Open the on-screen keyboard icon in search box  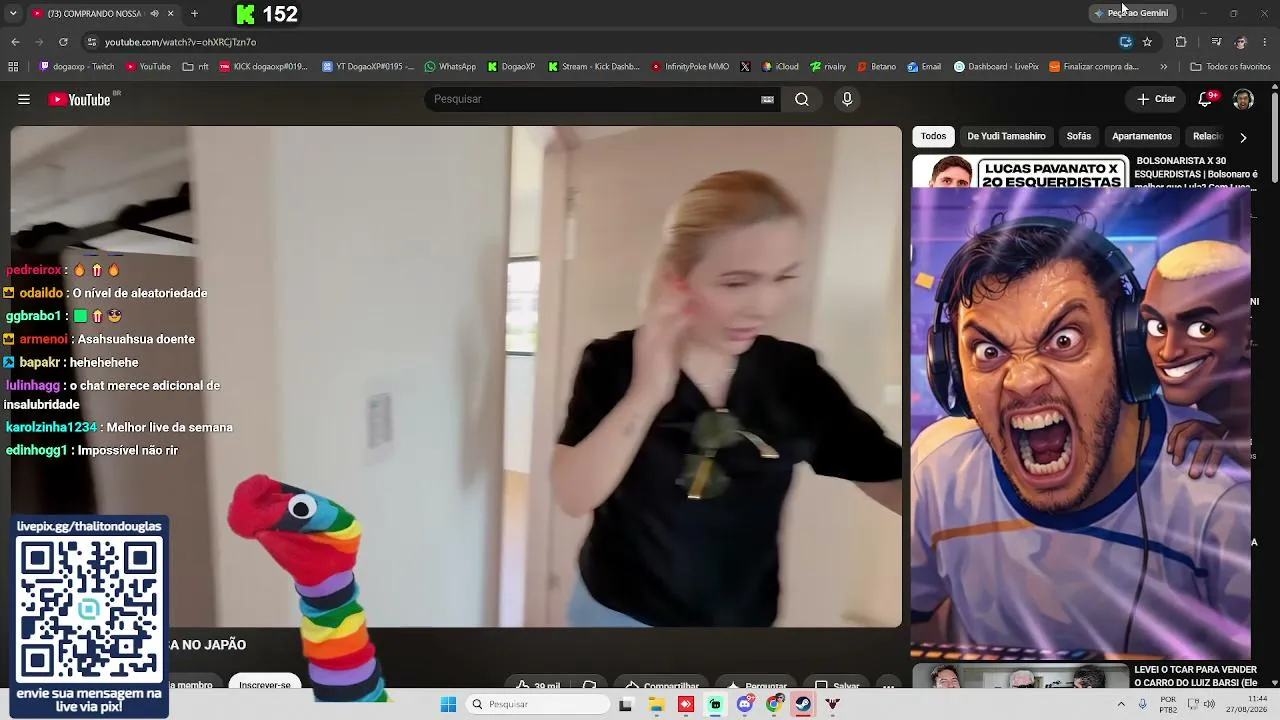tap(767, 99)
